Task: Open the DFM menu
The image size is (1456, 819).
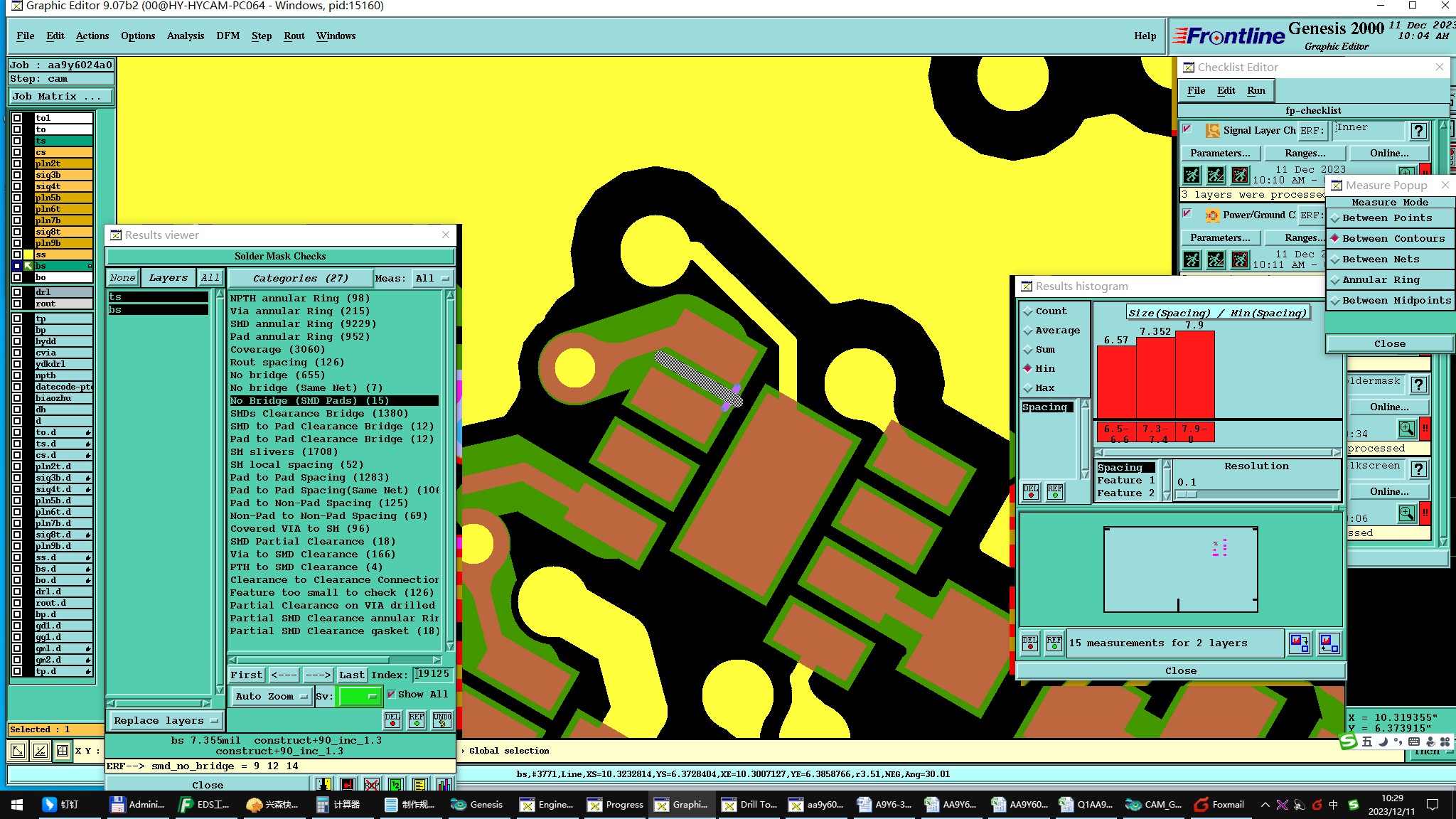Action: point(227,36)
